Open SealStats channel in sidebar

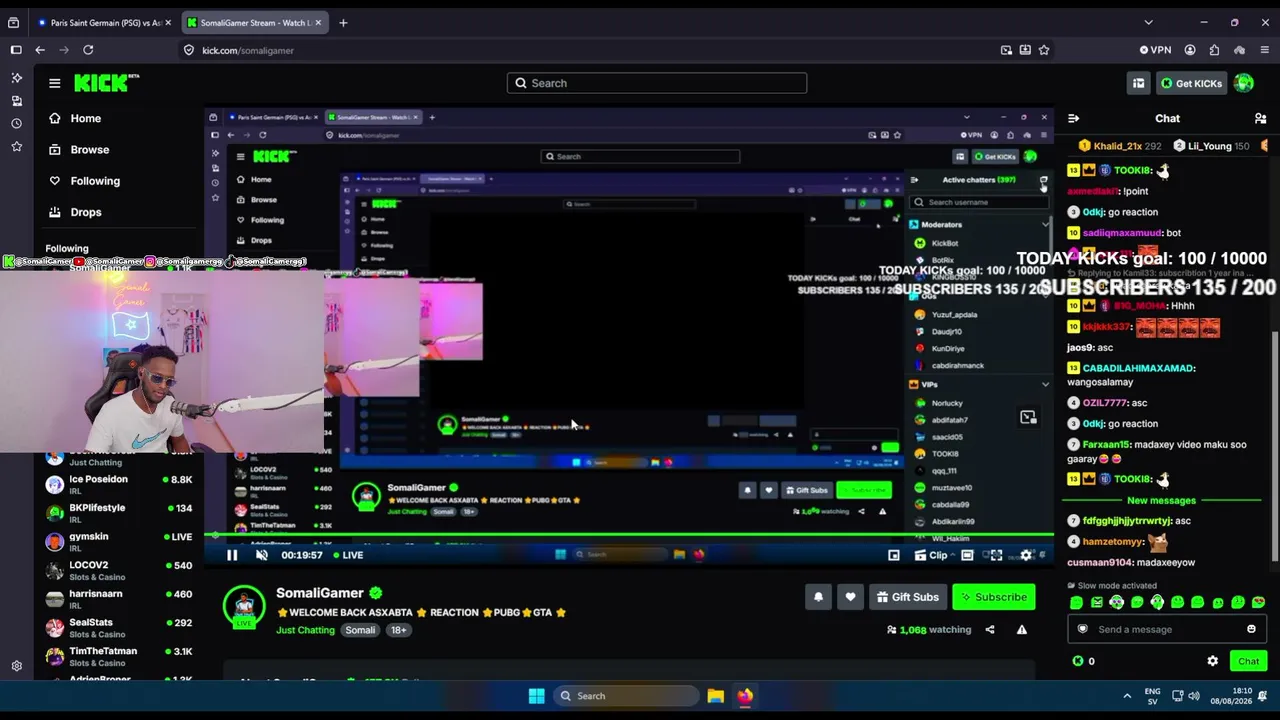point(119,627)
